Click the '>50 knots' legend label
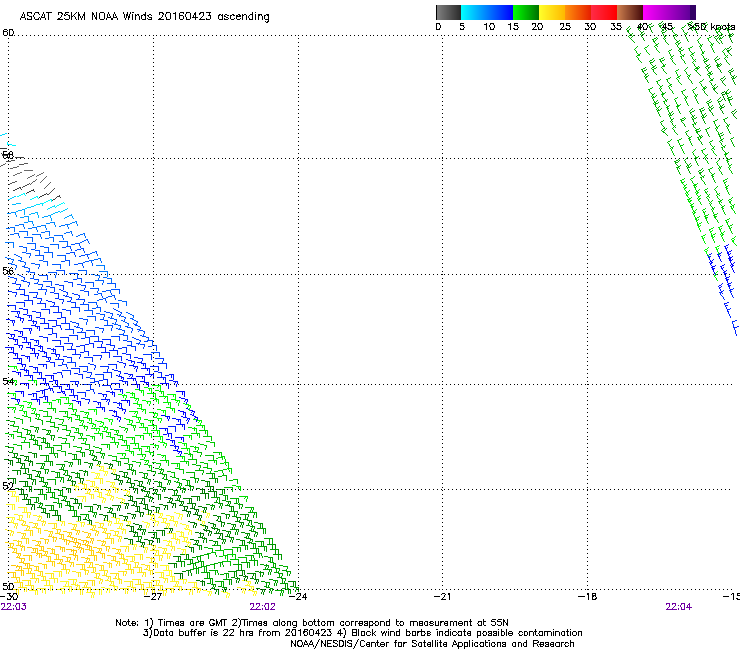740x650 pixels. pos(711,27)
